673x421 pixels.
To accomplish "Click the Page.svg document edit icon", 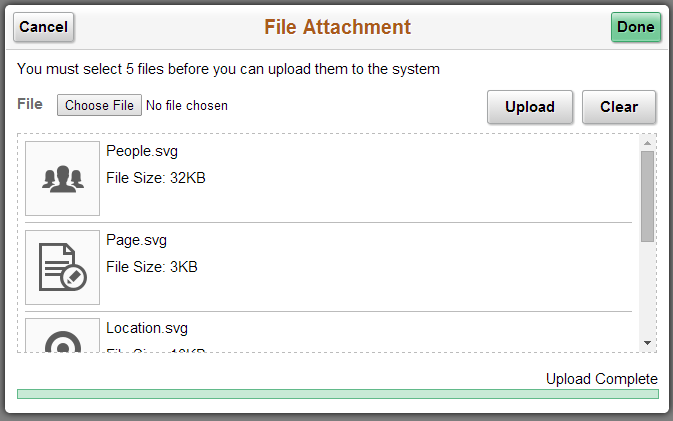I will pyautogui.click(x=63, y=267).
